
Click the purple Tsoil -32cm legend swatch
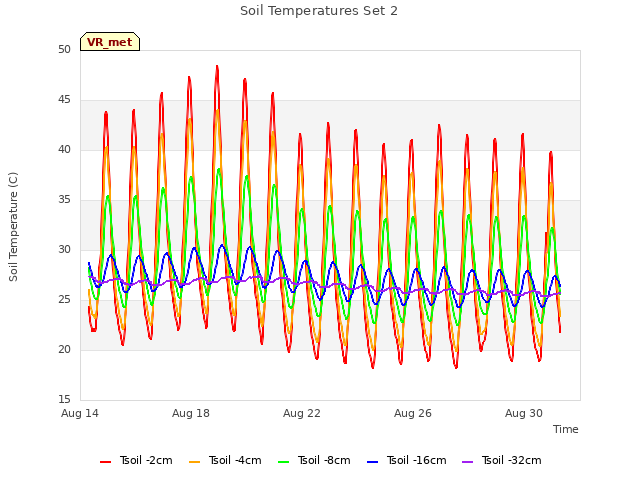(467, 462)
